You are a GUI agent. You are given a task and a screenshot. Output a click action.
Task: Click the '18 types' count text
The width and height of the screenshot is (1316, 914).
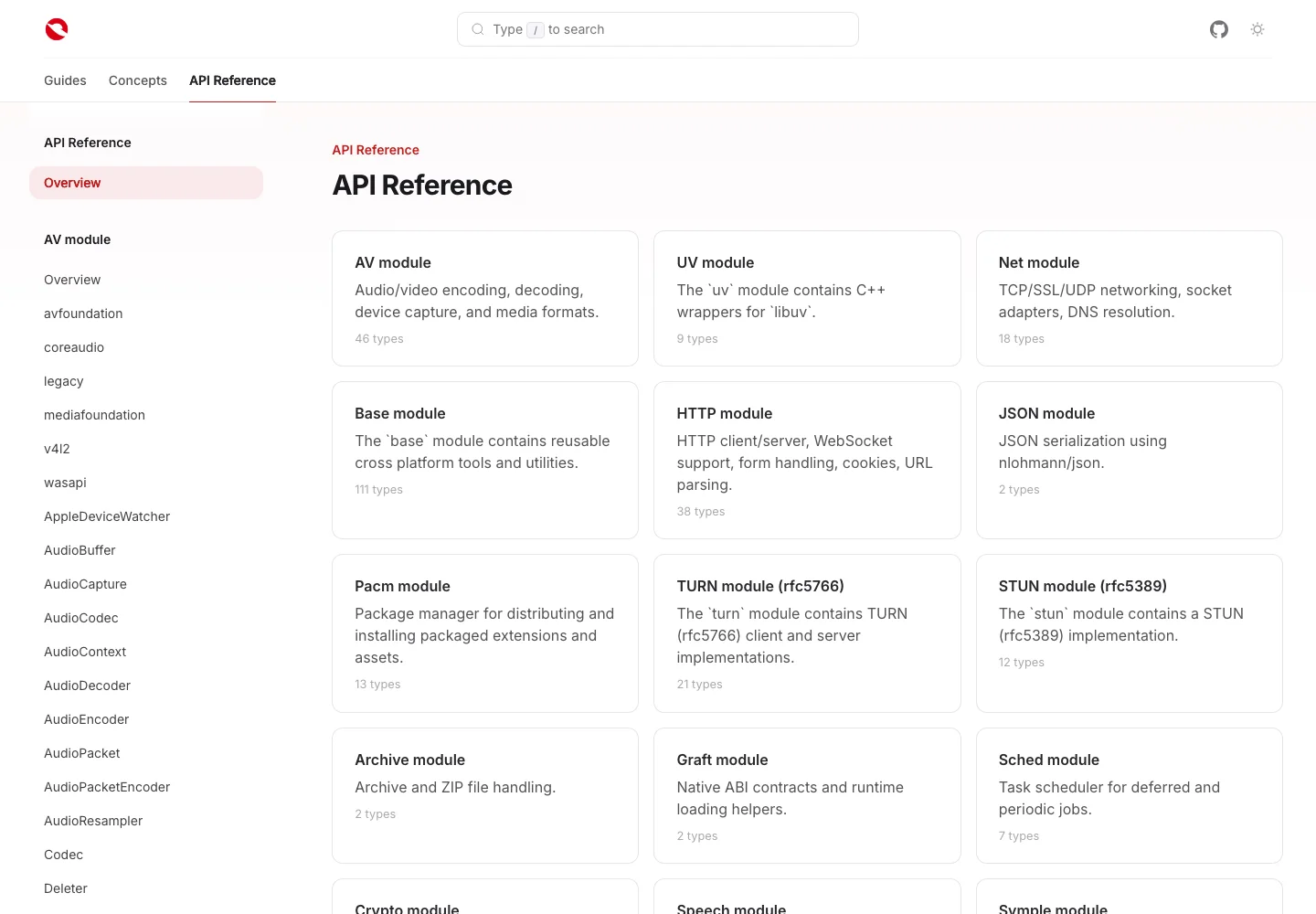[1022, 339]
